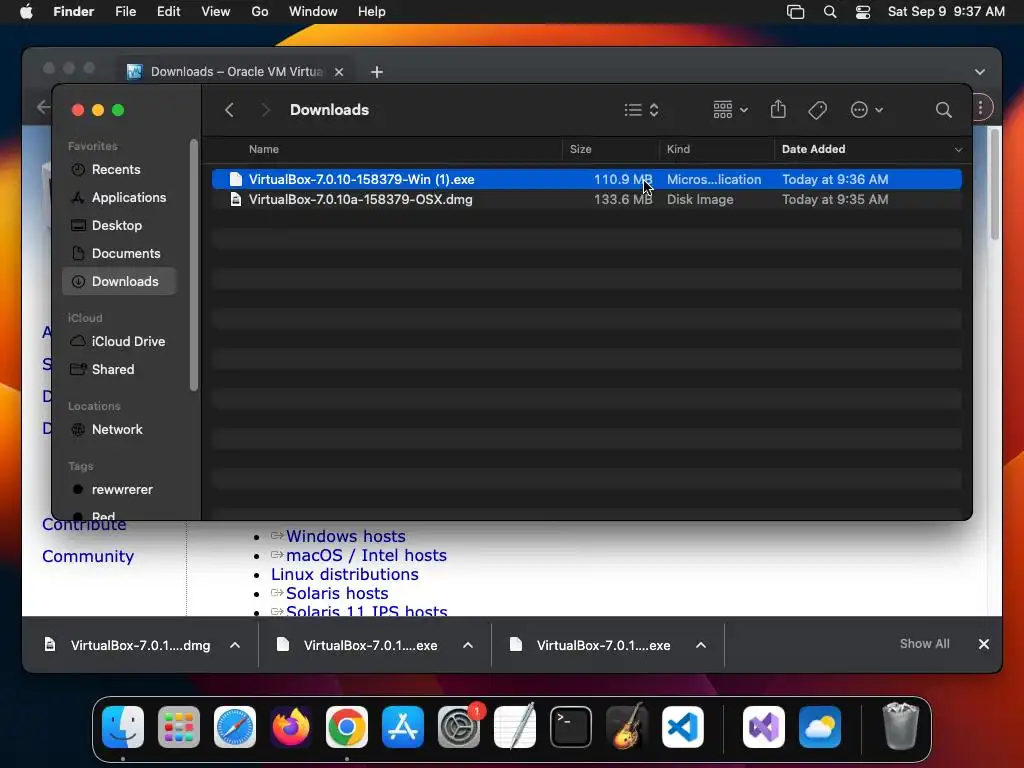Screen dimensions: 1024x768
Task: Click the Solaris hosts link
Action: (337, 593)
